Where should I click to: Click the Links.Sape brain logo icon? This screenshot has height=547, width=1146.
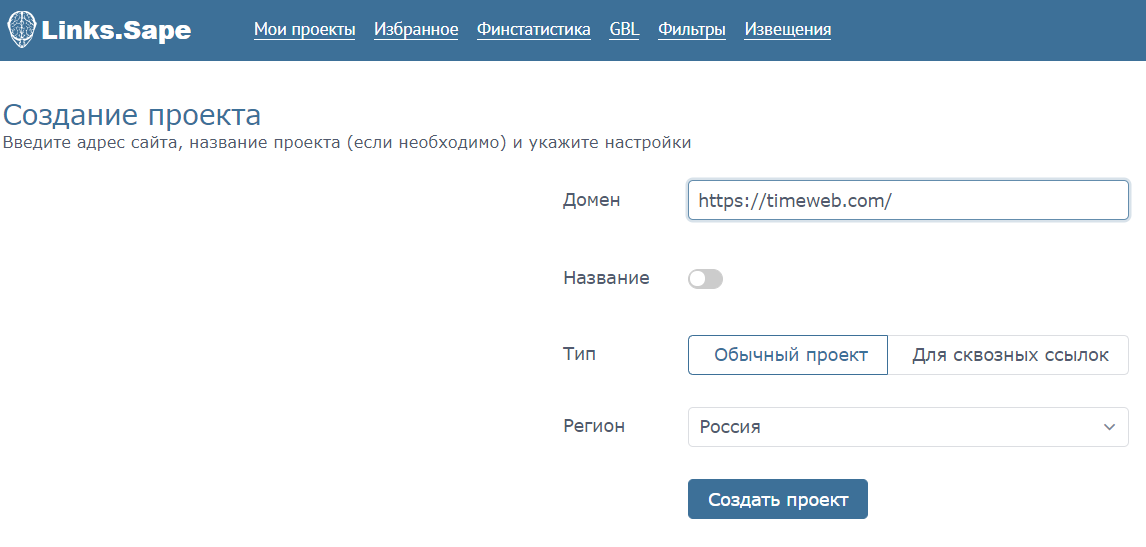(22, 30)
